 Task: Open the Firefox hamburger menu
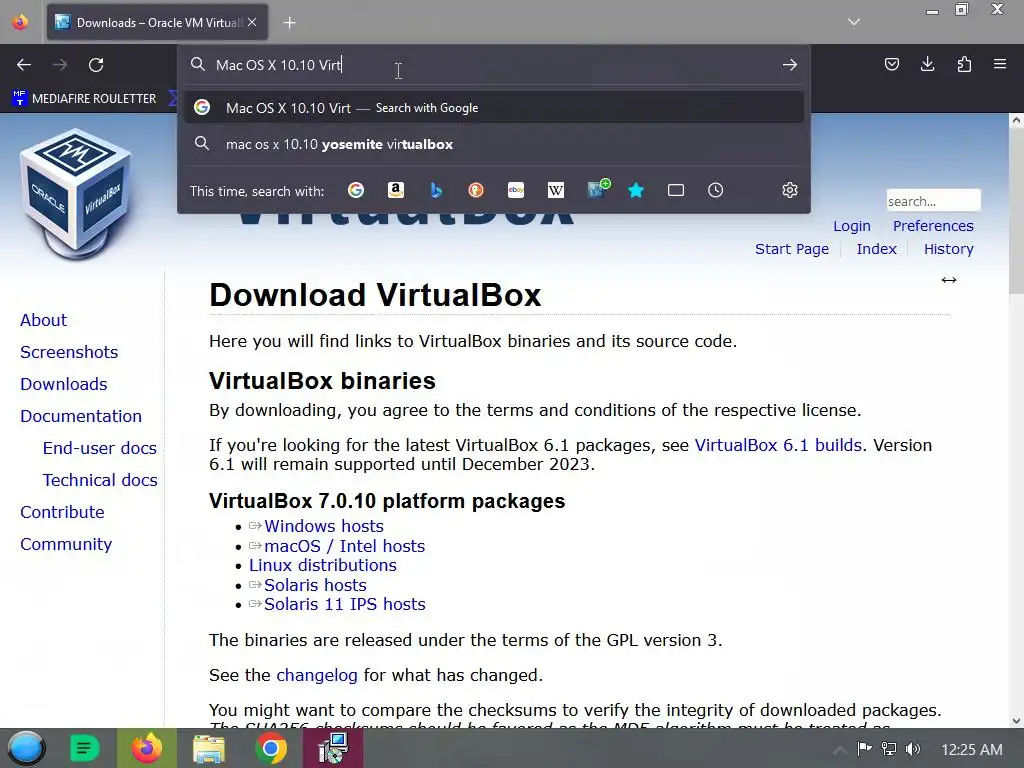pos(1000,64)
